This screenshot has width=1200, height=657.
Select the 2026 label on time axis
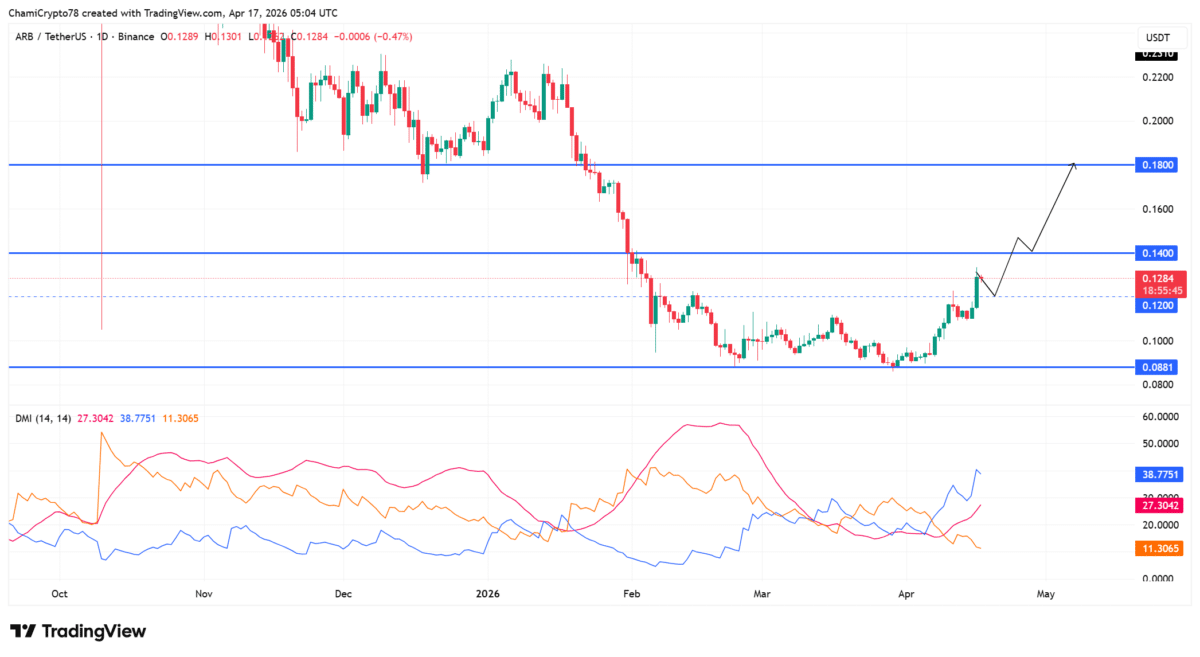[x=488, y=594]
